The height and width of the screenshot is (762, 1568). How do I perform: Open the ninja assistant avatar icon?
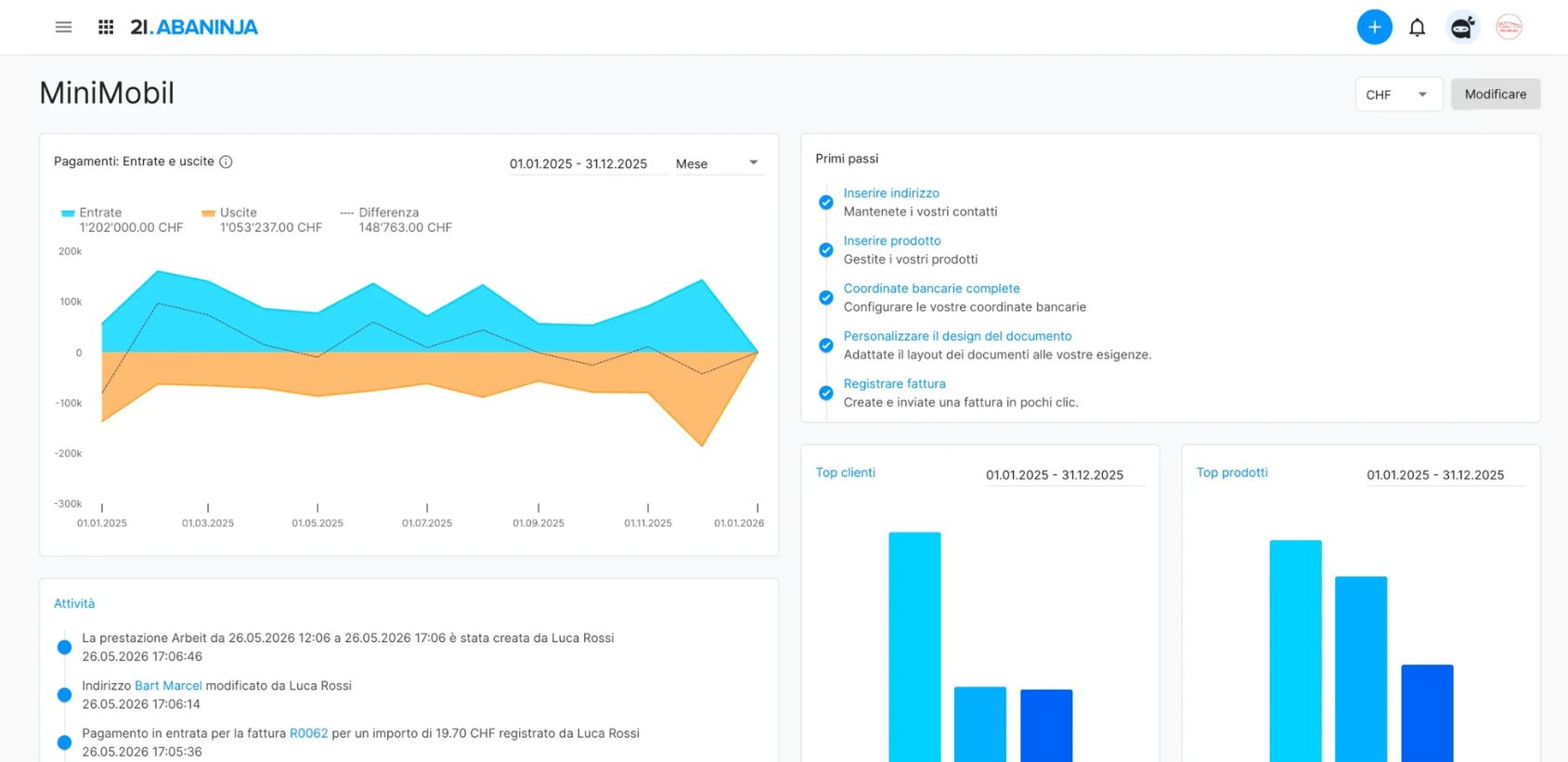pos(1462,28)
